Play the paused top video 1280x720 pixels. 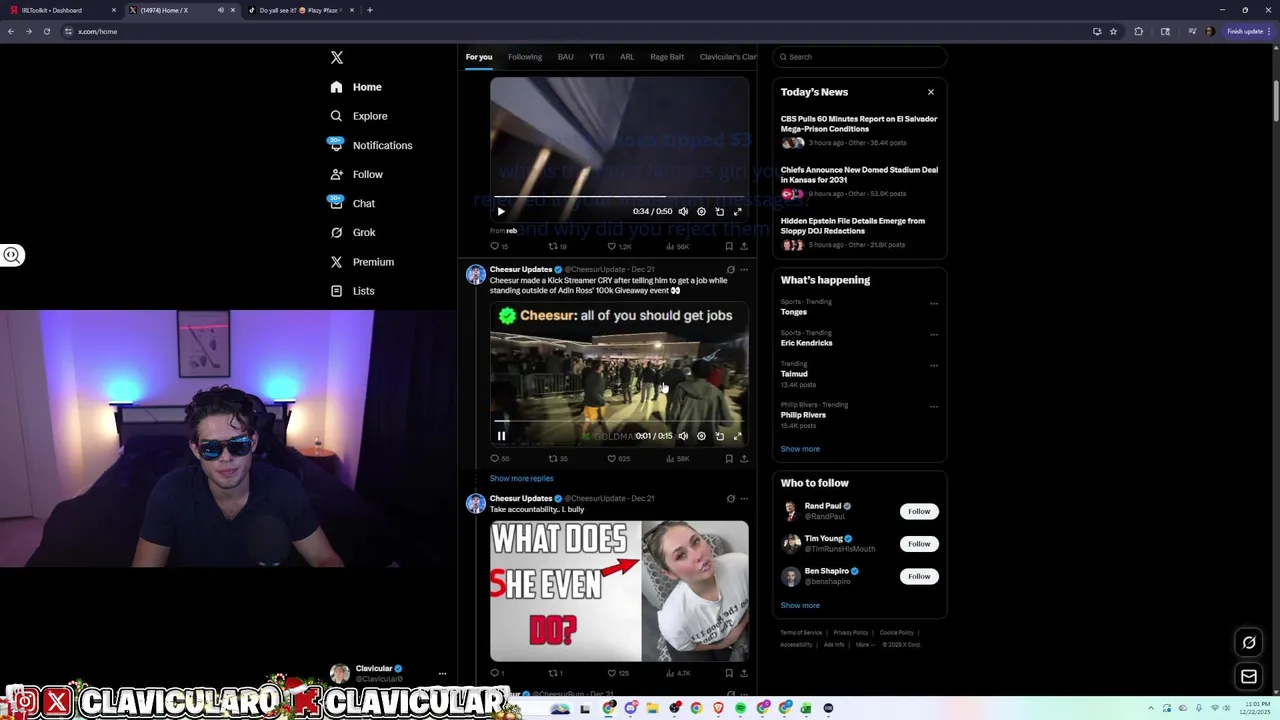(x=501, y=211)
